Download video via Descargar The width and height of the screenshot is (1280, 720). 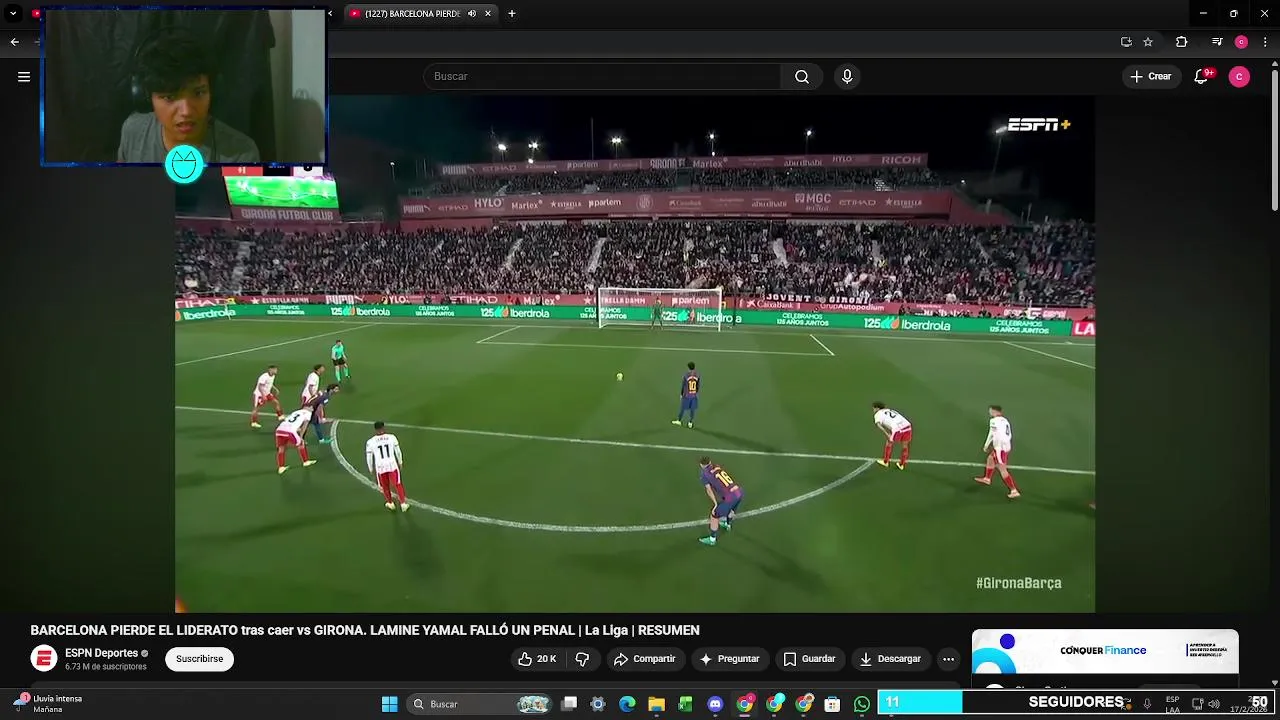click(890, 659)
